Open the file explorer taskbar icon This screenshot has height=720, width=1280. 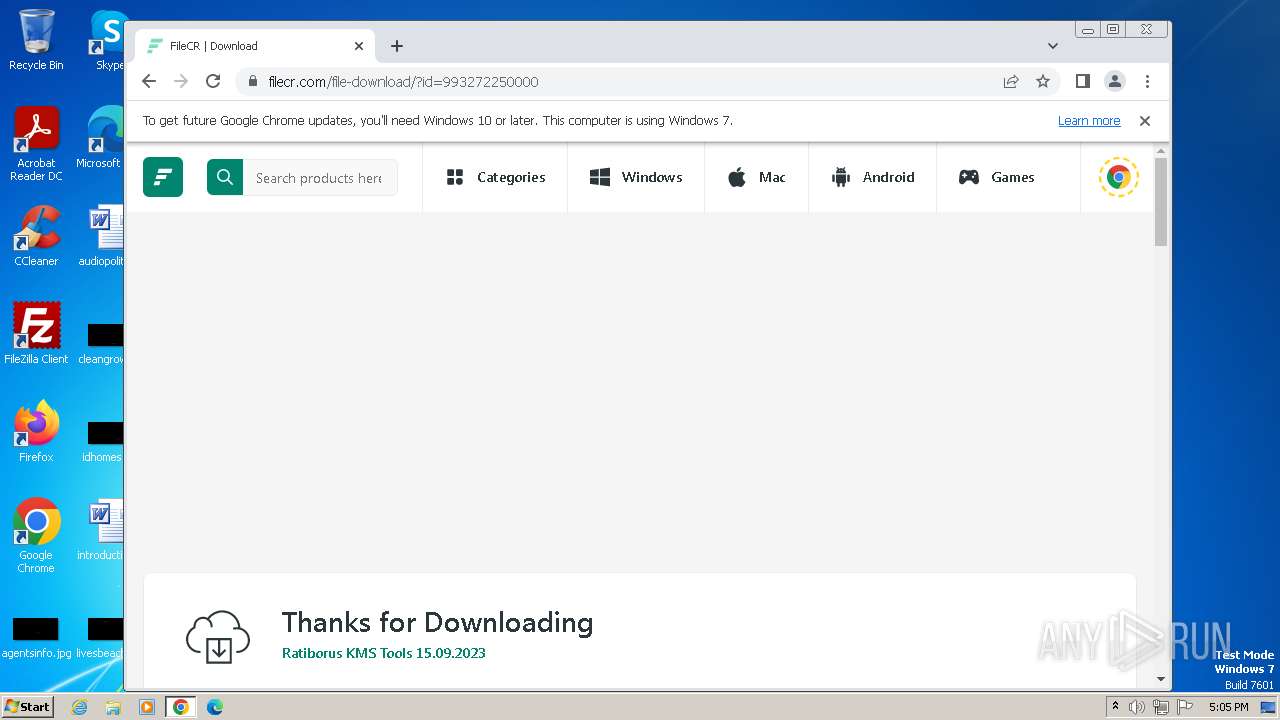(113, 707)
